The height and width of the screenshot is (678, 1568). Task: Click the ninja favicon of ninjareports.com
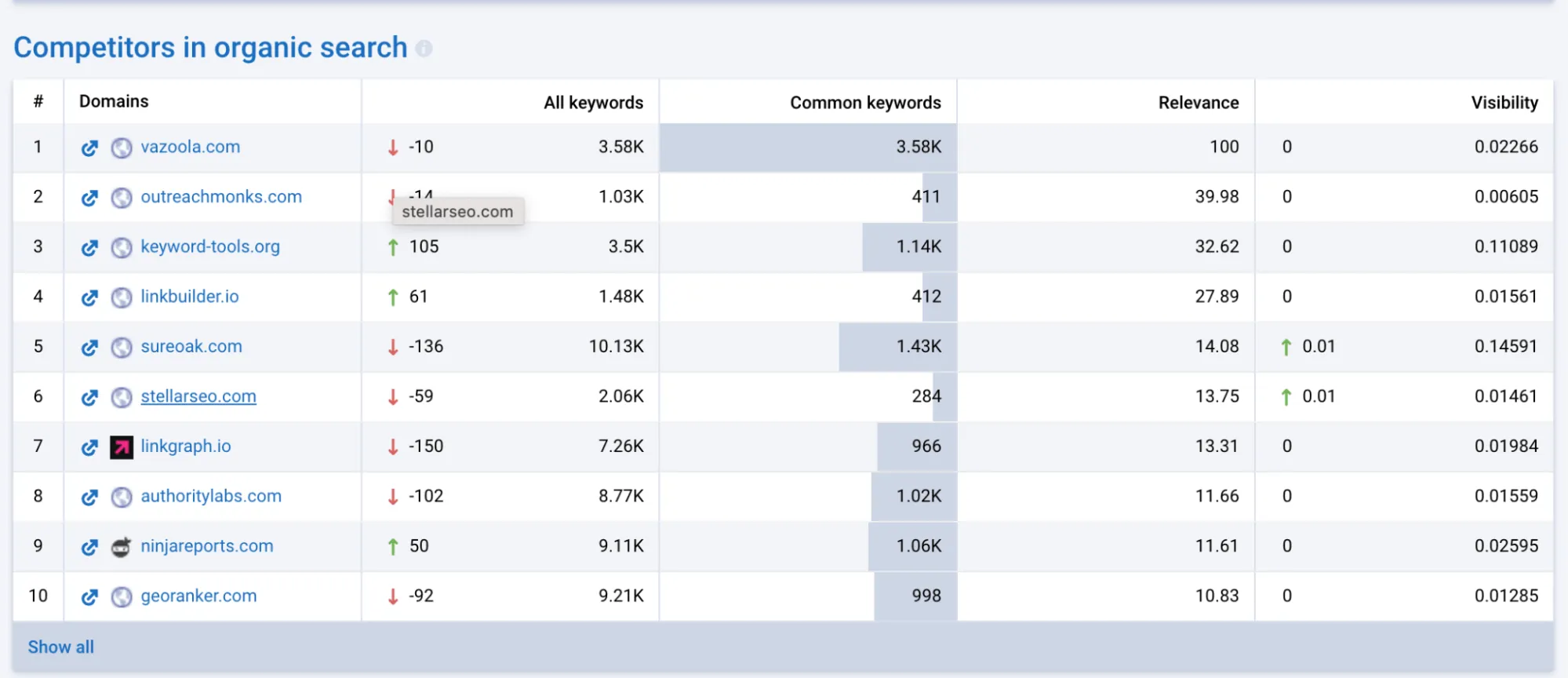(x=122, y=547)
